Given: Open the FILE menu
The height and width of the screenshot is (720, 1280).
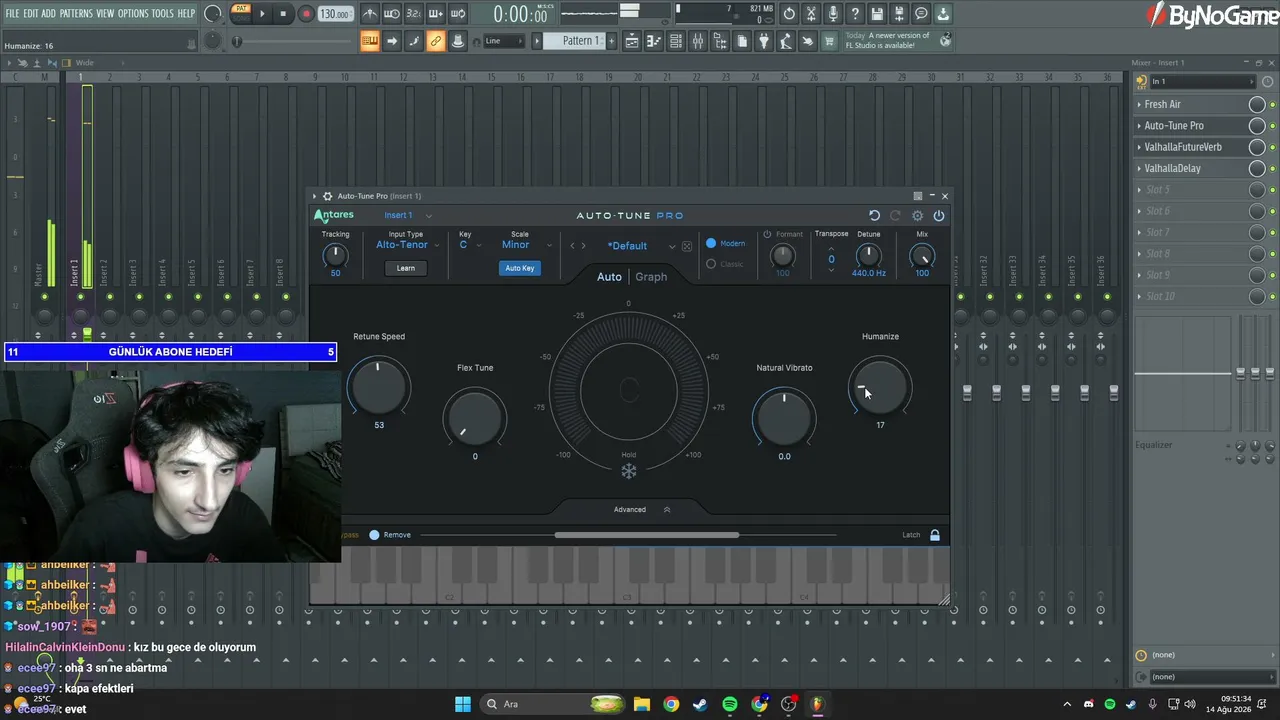Looking at the screenshot, I should tap(12, 13).
